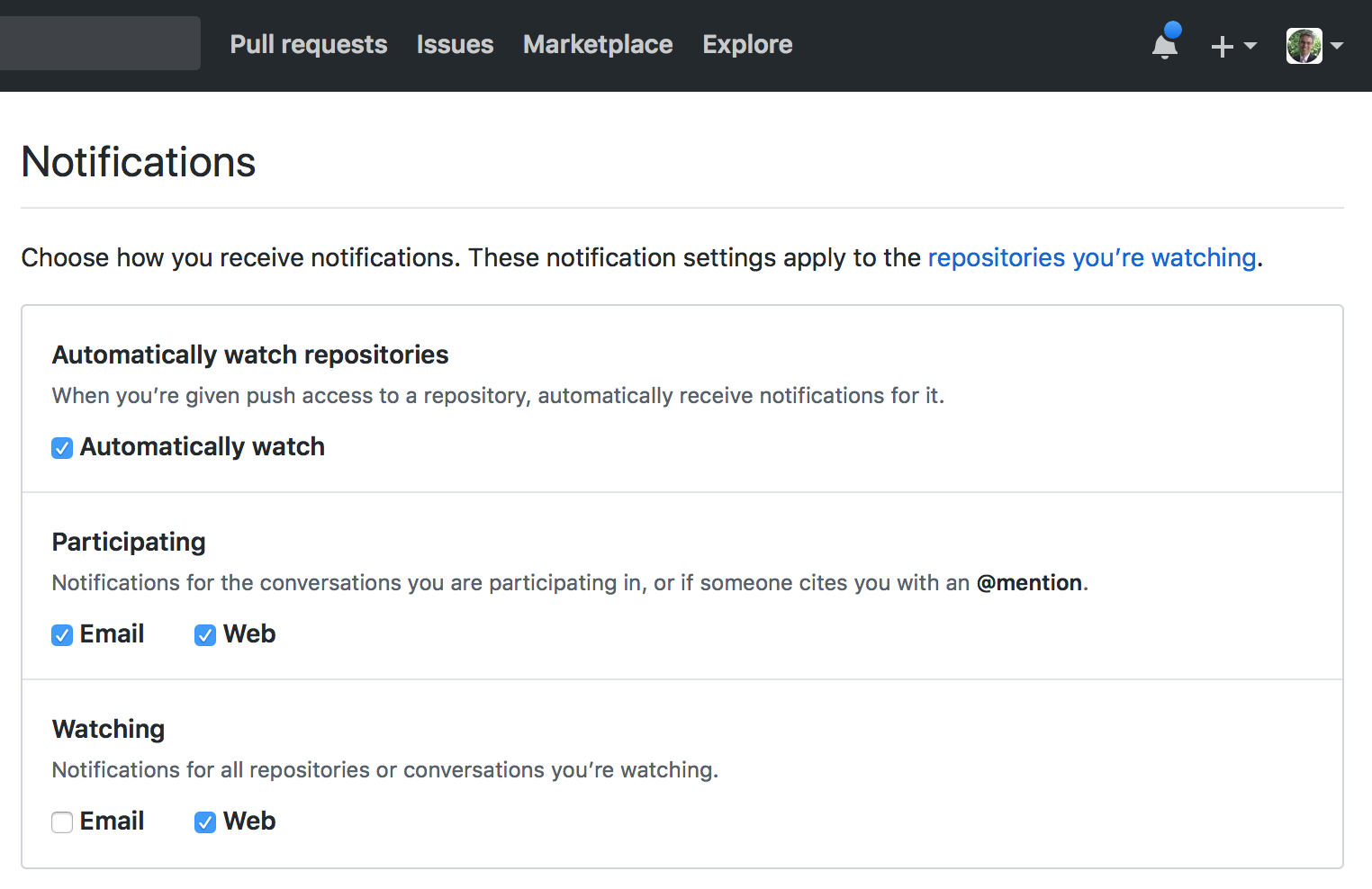Open GitHub notifications via the bell icon
The width and height of the screenshot is (1372, 889).
(x=1163, y=45)
